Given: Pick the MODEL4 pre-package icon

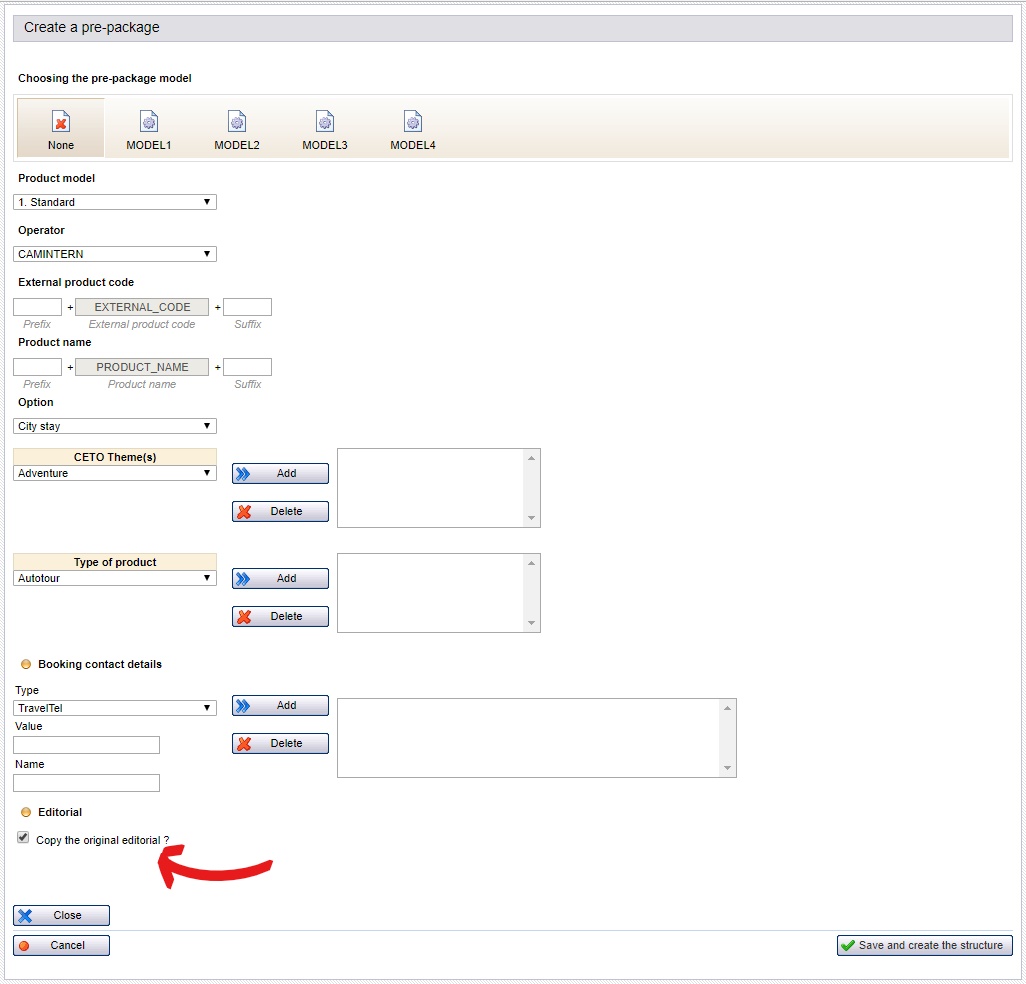Looking at the screenshot, I should coord(413,123).
